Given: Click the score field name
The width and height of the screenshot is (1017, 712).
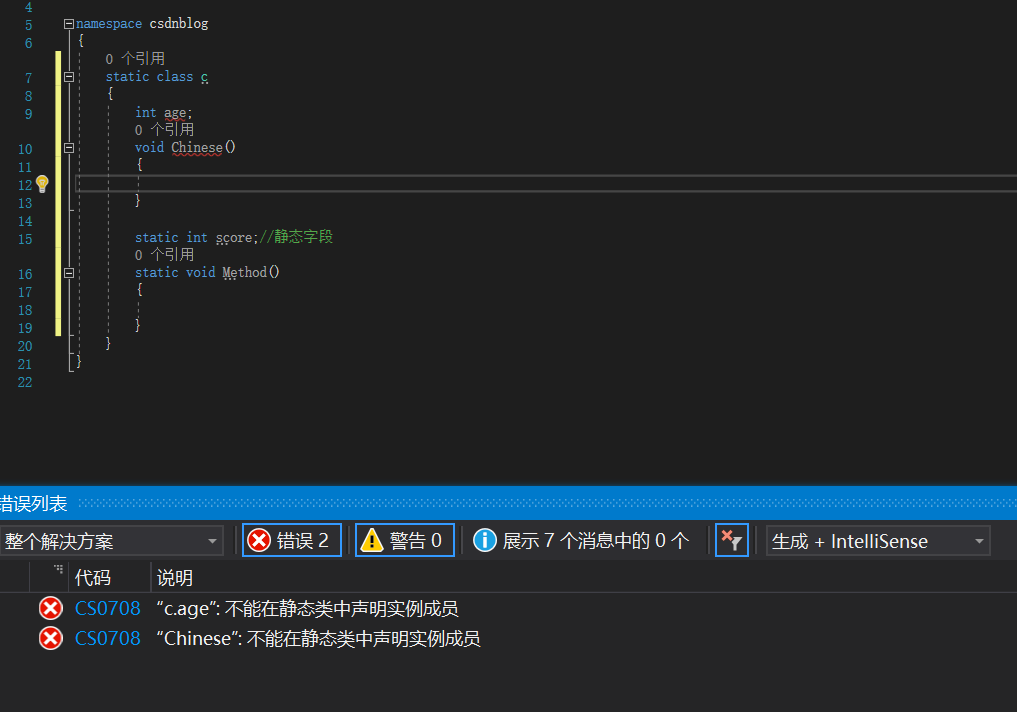Looking at the screenshot, I should [233, 237].
